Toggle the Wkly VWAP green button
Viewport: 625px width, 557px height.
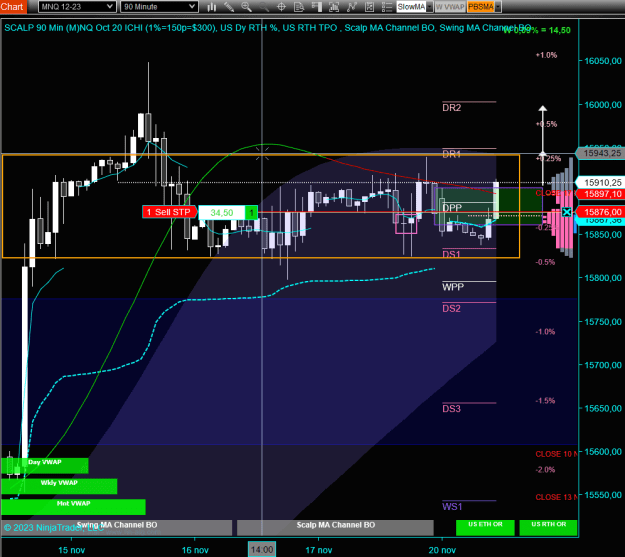point(59,486)
